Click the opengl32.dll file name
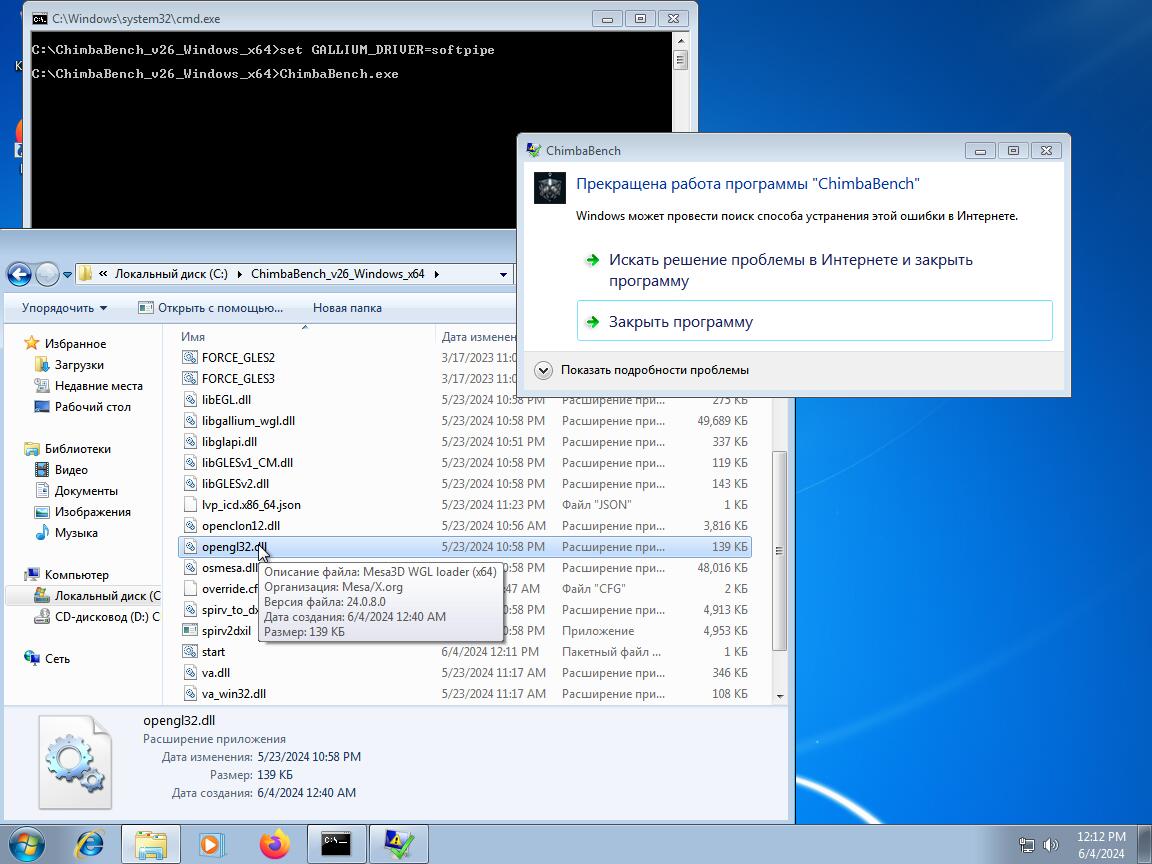 point(234,547)
